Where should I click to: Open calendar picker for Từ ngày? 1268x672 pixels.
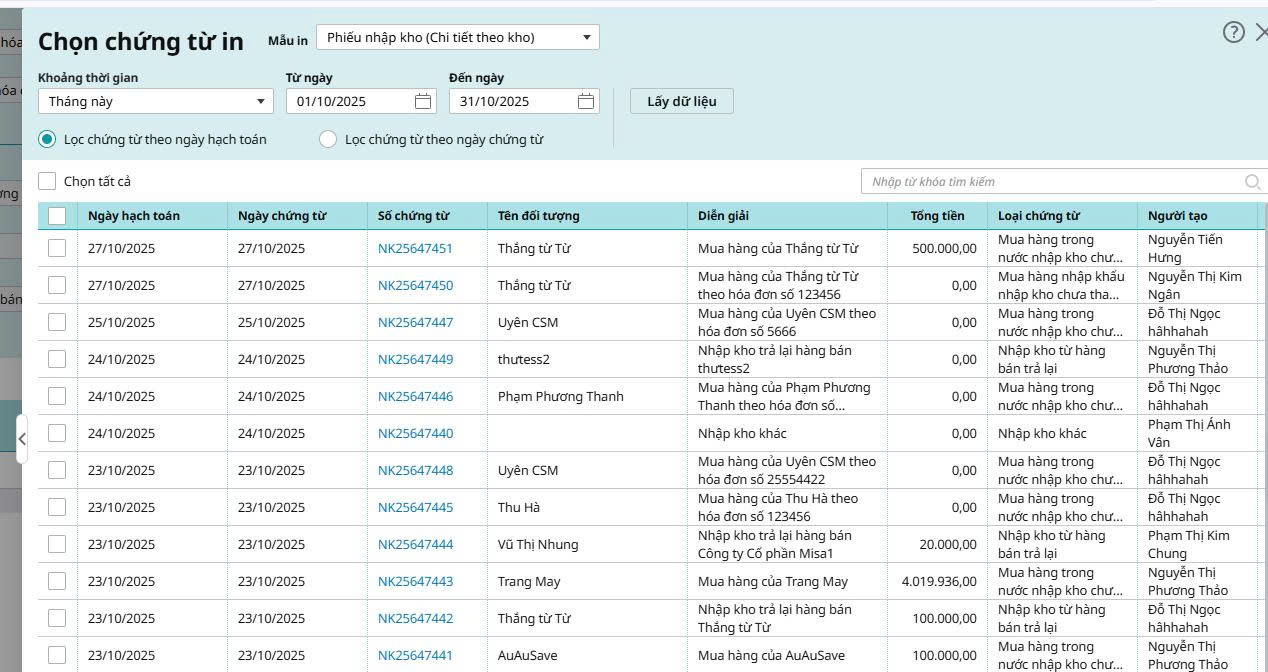[x=423, y=101]
